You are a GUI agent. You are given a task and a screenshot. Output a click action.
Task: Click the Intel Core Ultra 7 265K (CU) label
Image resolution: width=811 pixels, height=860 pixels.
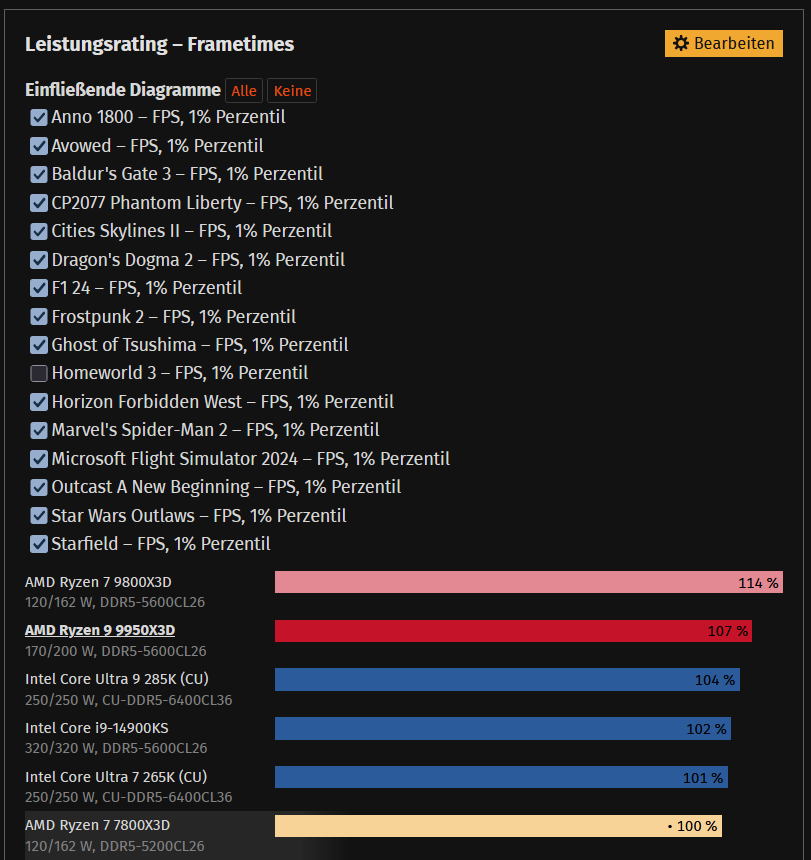pyautogui.click(x=116, y=777)
